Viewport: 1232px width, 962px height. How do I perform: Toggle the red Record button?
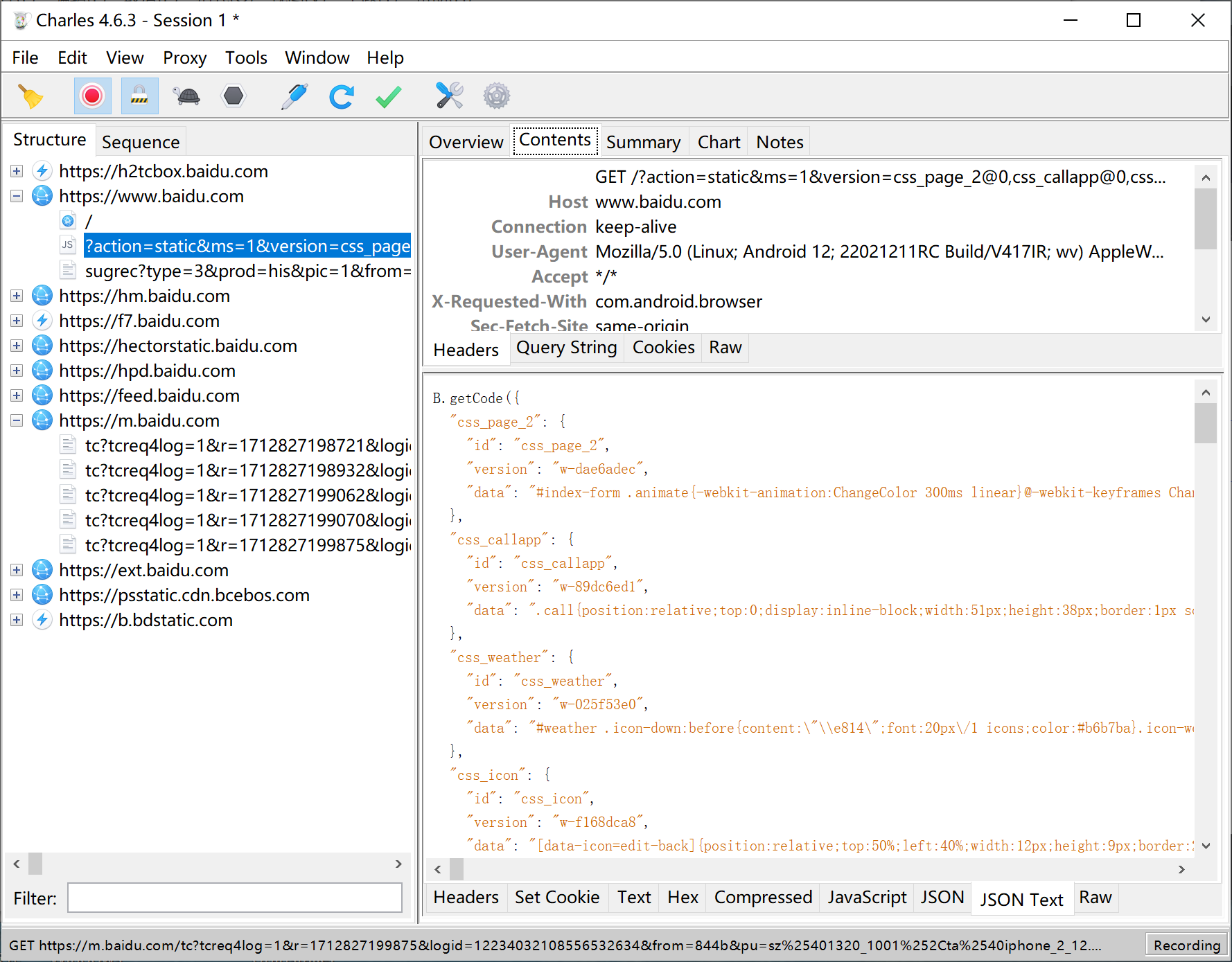coord(92,96)
